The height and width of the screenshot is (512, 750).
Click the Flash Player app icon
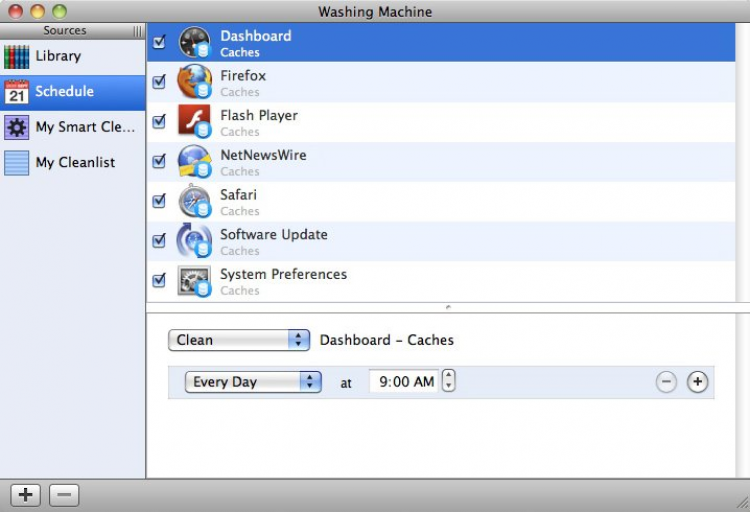194,122
